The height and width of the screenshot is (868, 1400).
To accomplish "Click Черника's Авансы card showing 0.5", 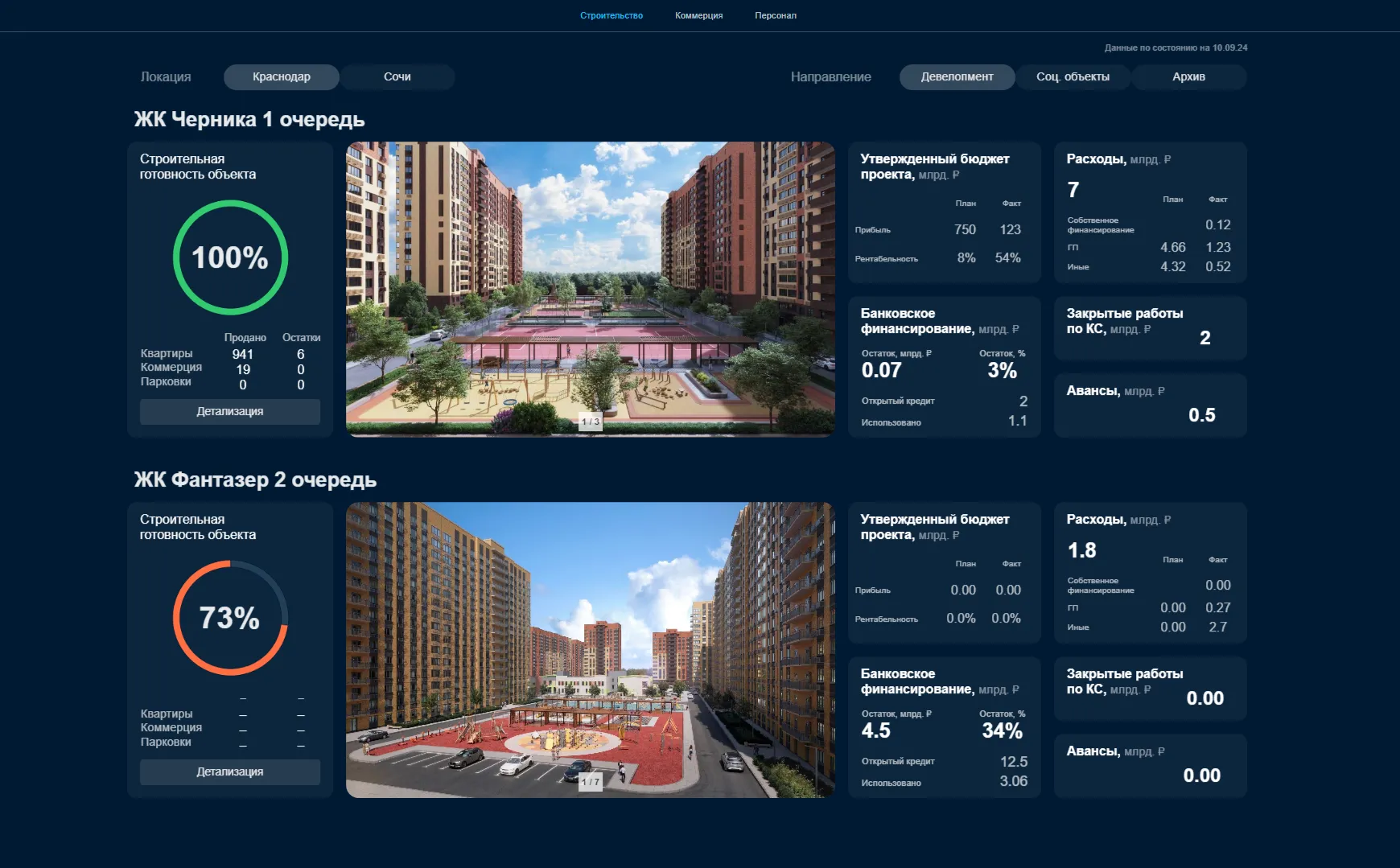I will 1150,405.
